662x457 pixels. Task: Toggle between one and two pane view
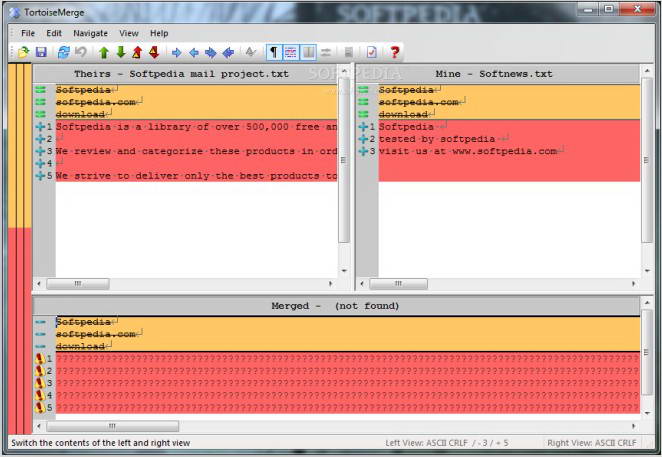tap(309, 52)
